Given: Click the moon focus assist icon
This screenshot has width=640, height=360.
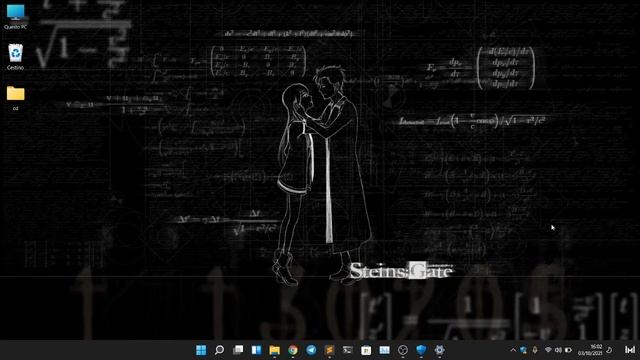Looking at the screenshot, I should 609,350.
